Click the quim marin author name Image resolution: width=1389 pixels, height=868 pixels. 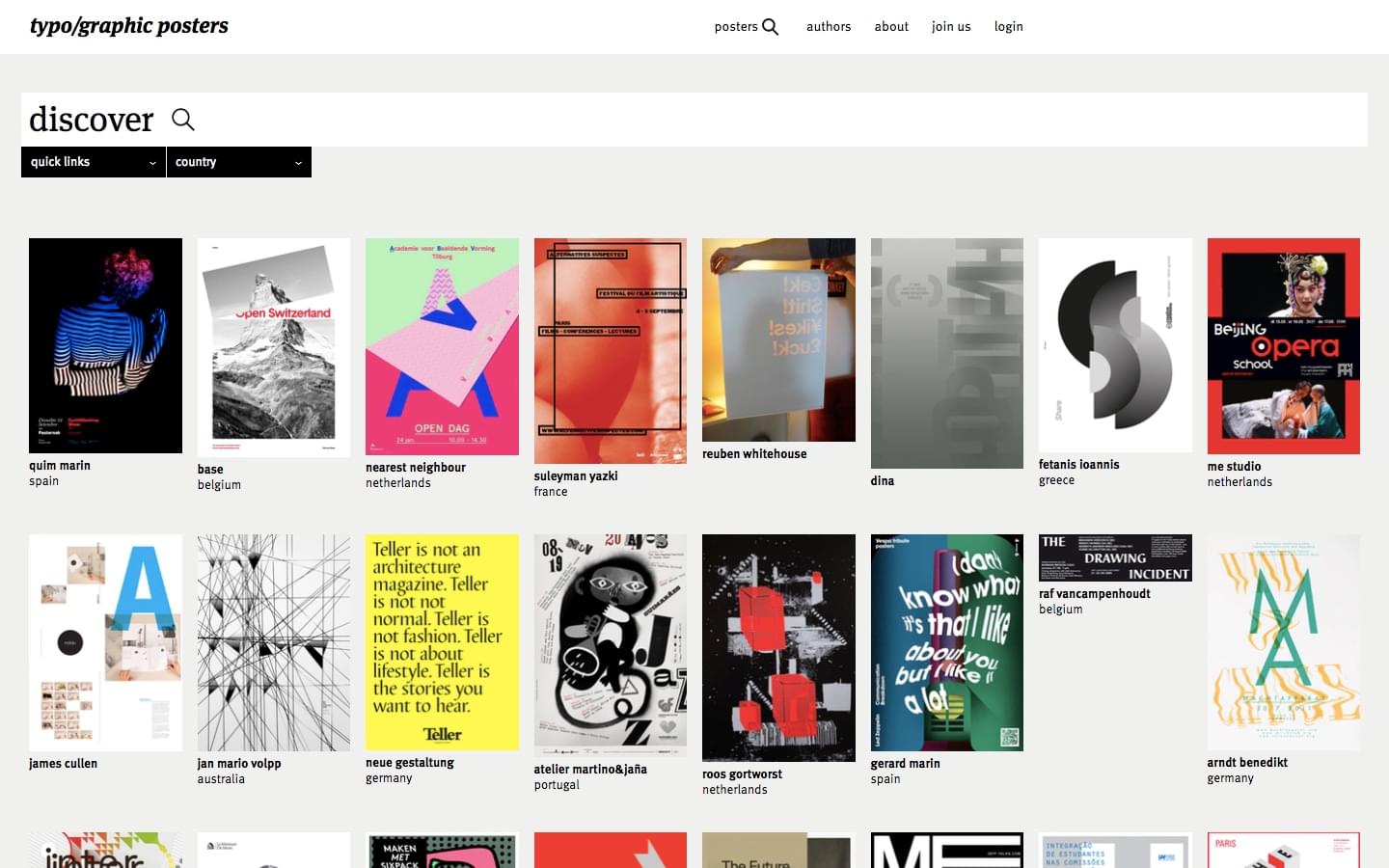click(60, 466)
